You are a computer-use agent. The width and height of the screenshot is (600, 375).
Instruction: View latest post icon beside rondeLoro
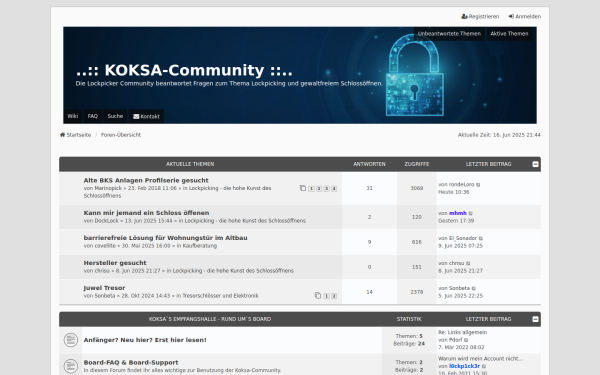[478, 185]
